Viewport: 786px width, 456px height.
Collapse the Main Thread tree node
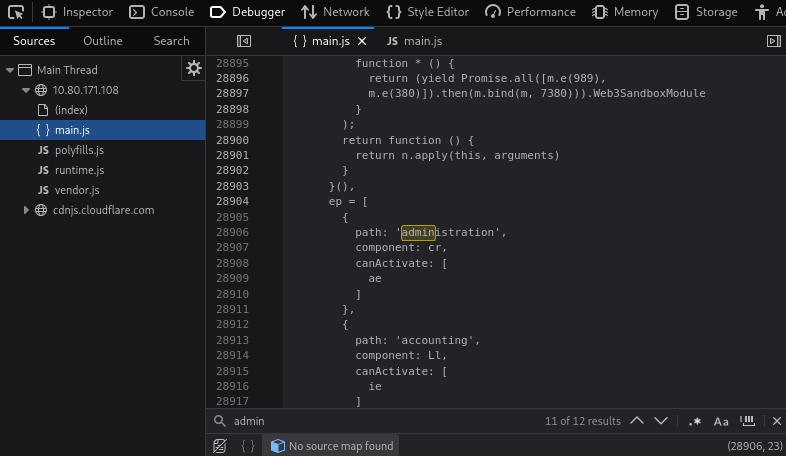[x=10, y=70]
